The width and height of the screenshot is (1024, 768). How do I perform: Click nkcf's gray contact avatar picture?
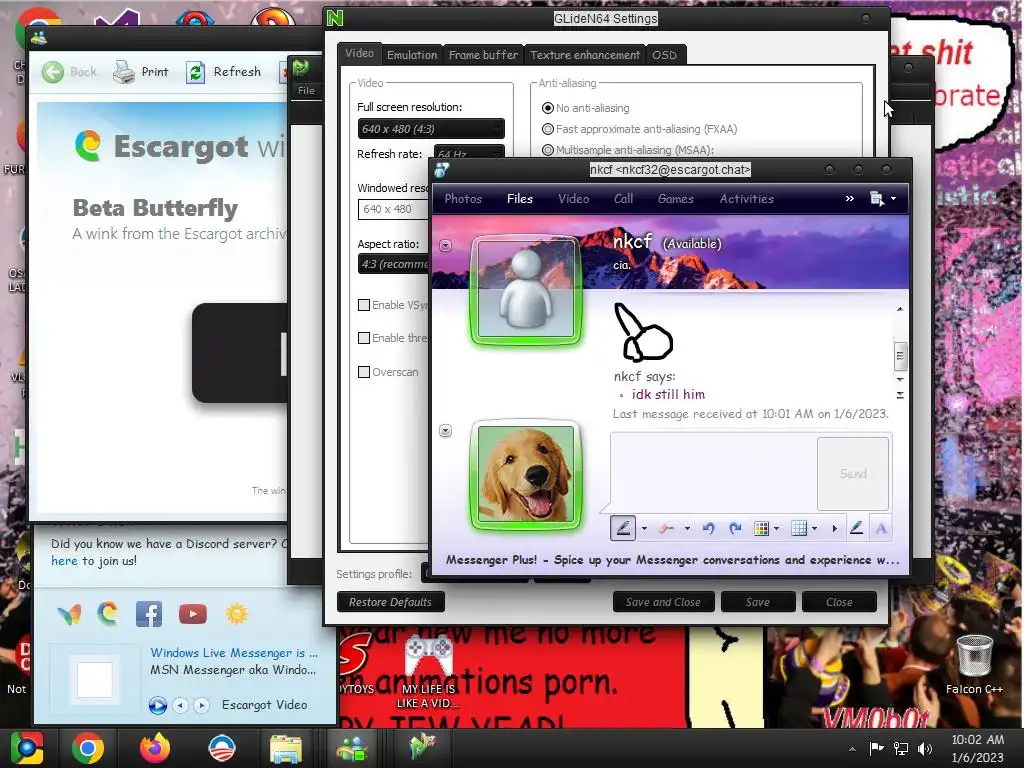(x=526, y=289)
